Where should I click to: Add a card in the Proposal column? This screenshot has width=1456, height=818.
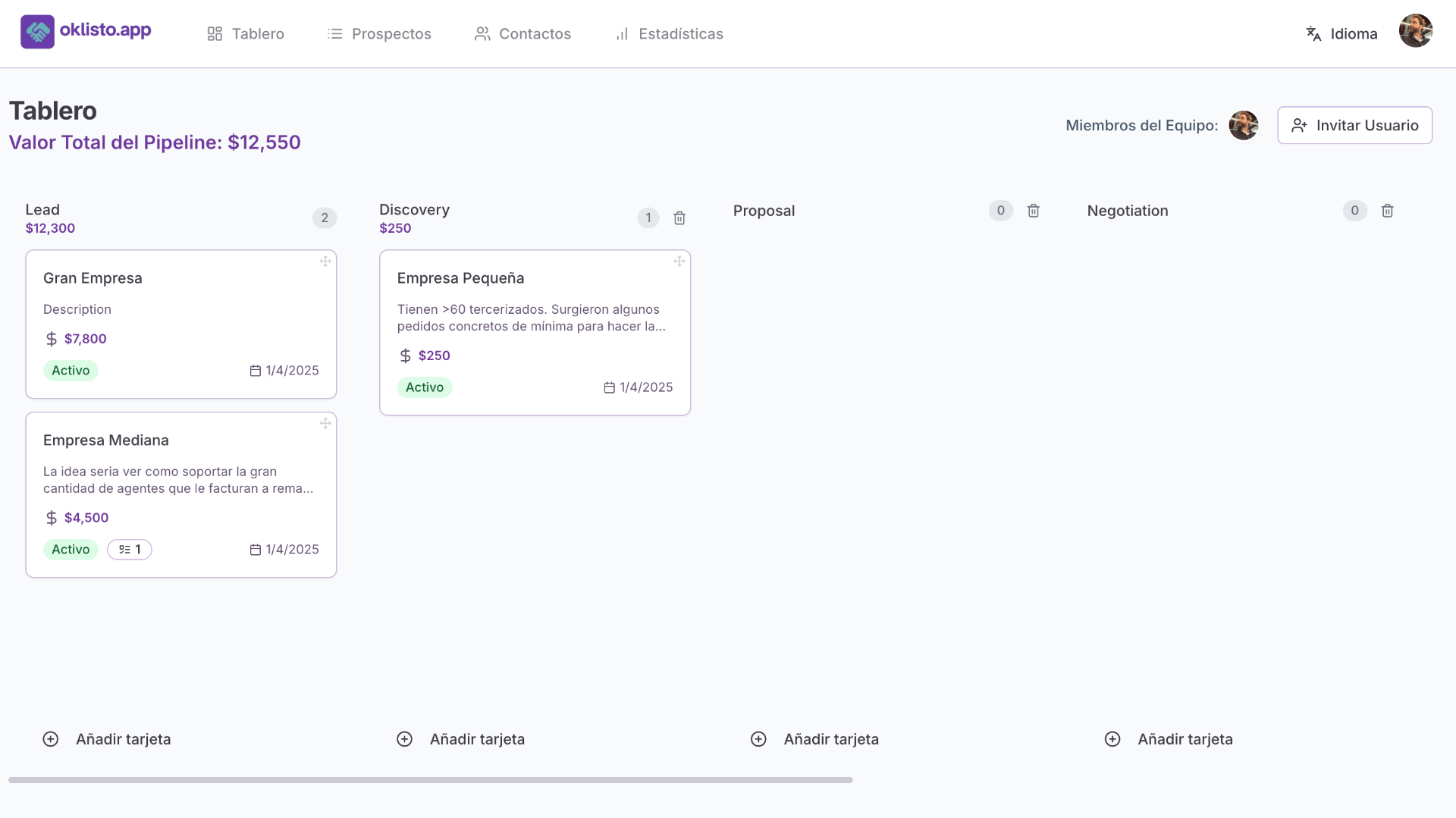click(x=814, y=739)
